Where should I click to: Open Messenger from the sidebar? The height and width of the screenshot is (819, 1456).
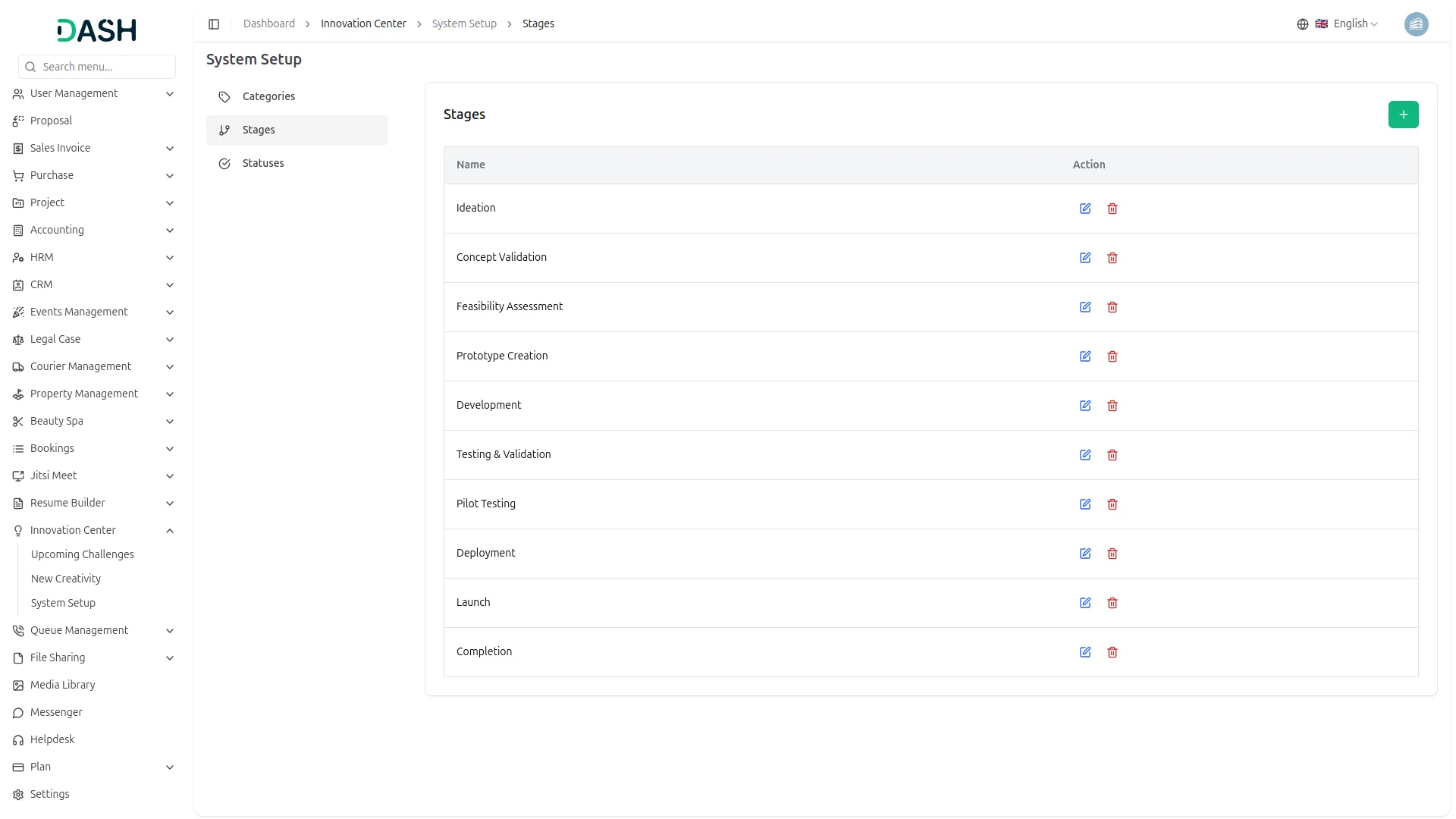click(x=56, y=713)
